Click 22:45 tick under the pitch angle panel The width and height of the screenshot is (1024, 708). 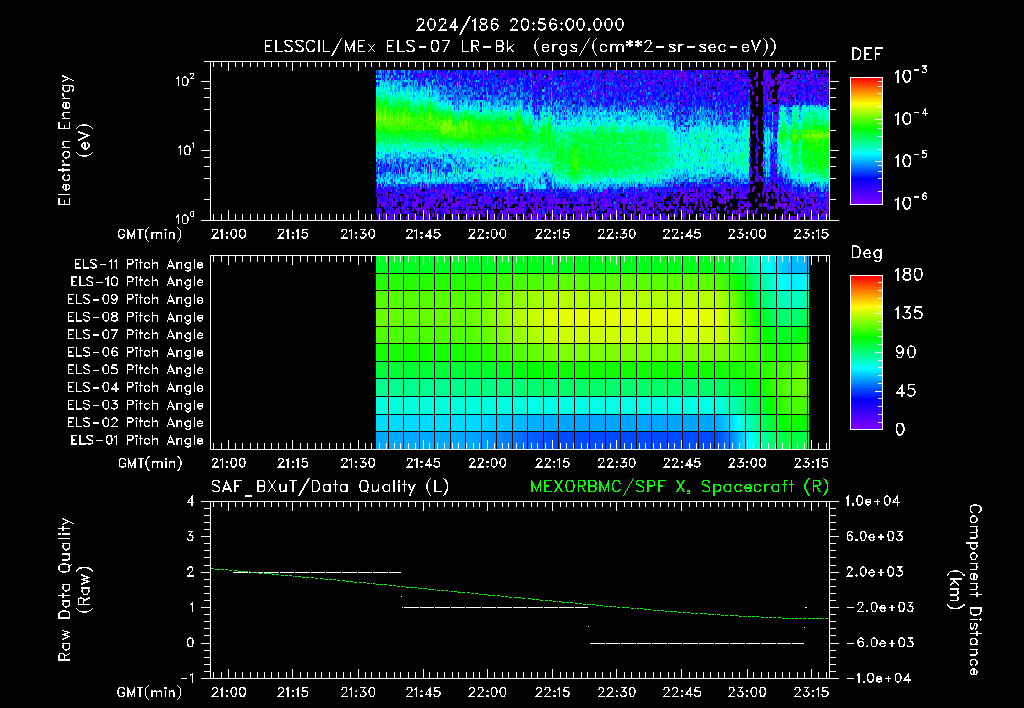[x=681, y=463]
